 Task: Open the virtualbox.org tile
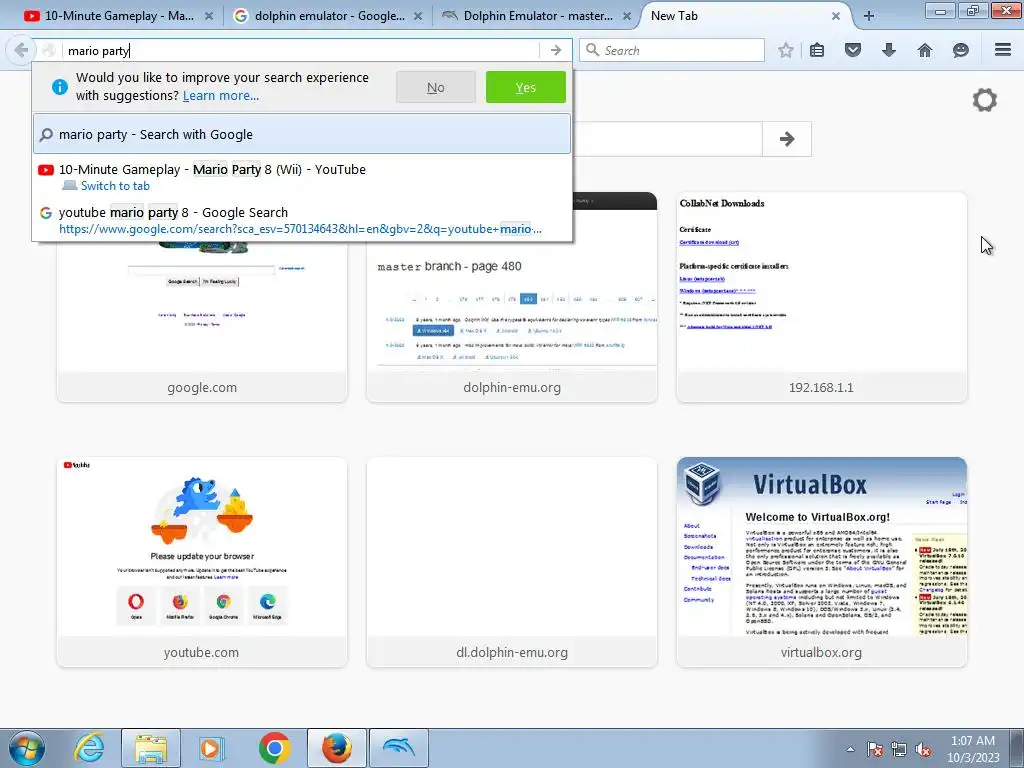pyautogui.click(x=822, y=562)
